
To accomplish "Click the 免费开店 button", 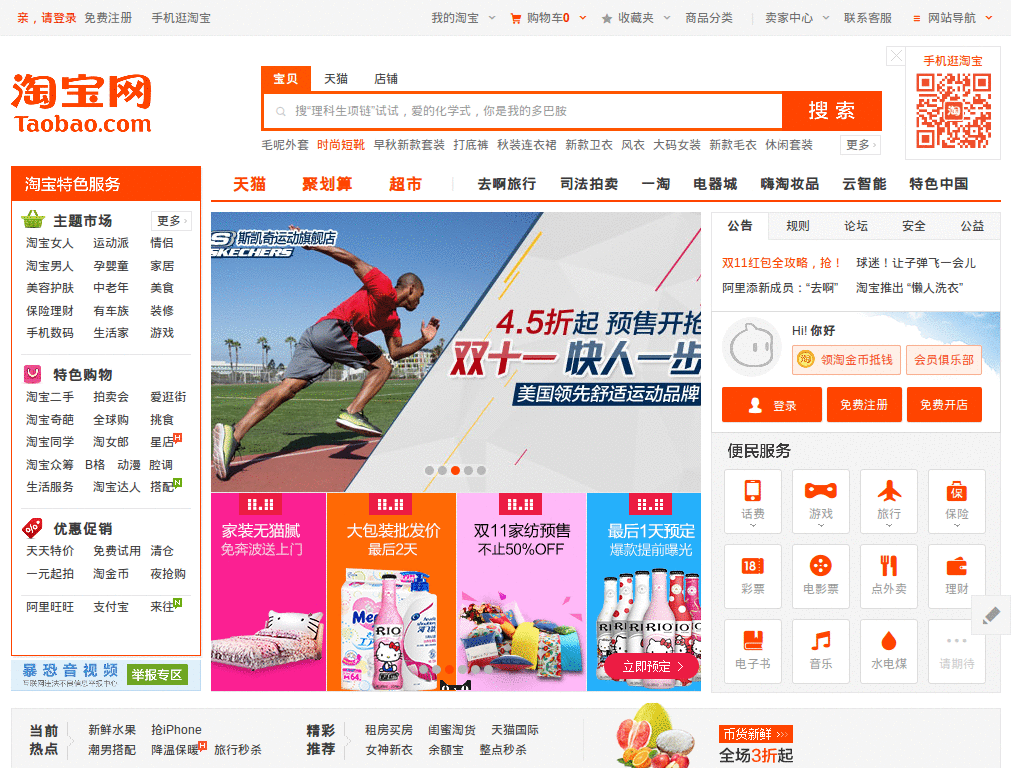I will [x=944, y=405].
